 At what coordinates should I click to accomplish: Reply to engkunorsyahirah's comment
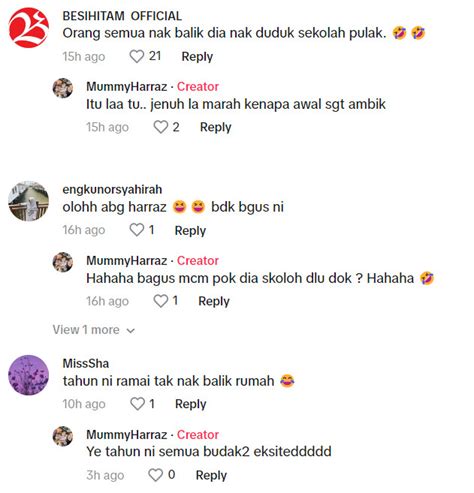pyautogui.click(x=190, y=231)
